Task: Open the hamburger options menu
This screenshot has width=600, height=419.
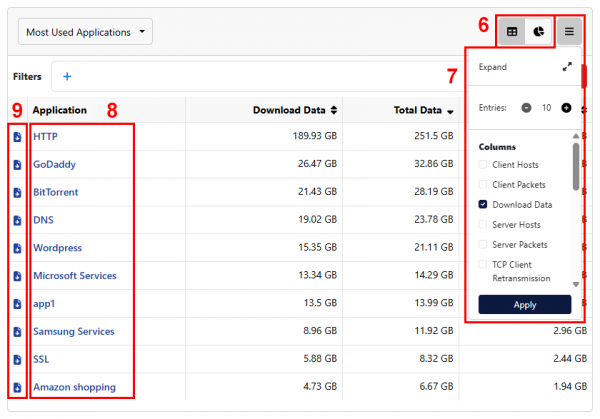Action: 569,32
